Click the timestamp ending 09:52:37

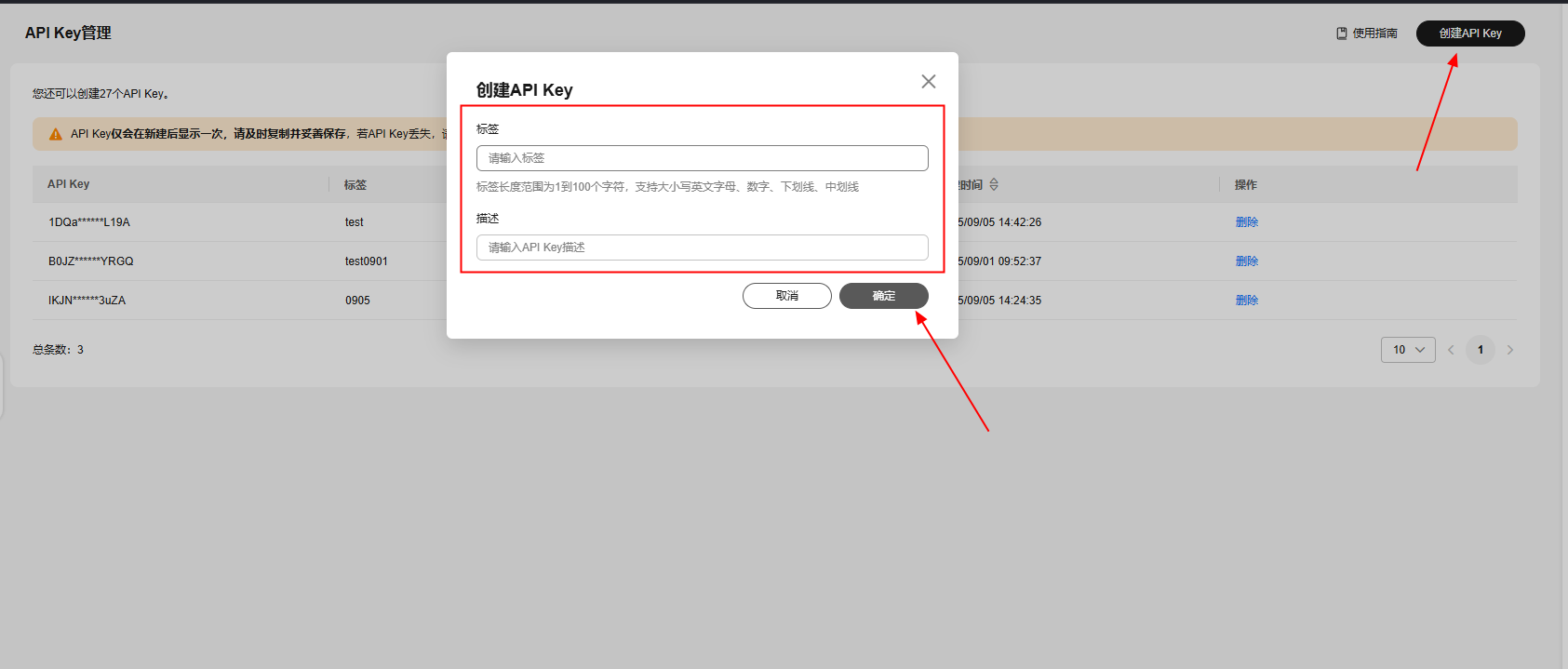pos(999,261)
